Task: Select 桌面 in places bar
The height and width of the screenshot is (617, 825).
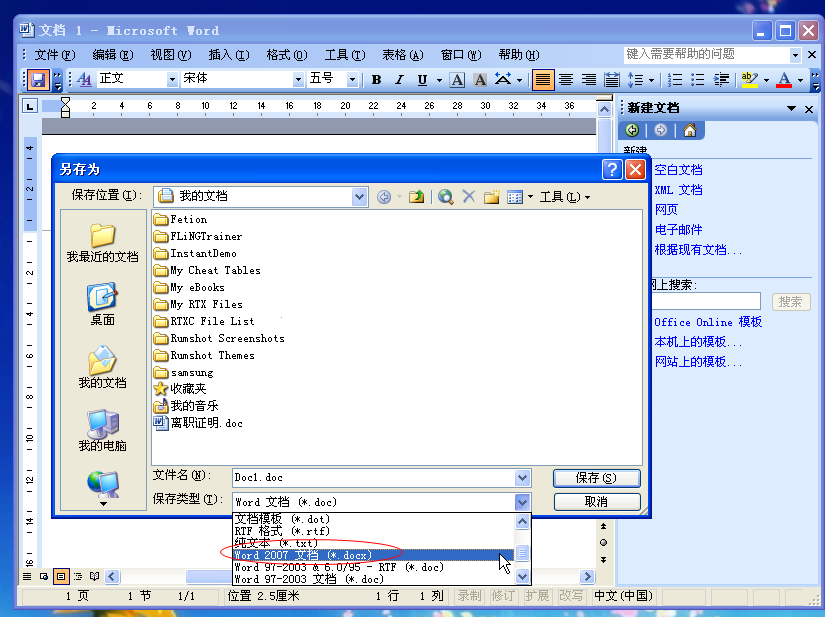Action: point(103,305)
